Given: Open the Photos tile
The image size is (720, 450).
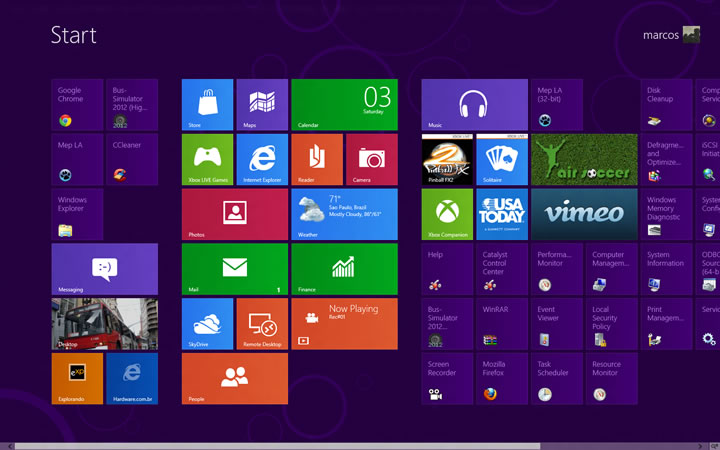Looking at the screenshot, I should point(235,214).
